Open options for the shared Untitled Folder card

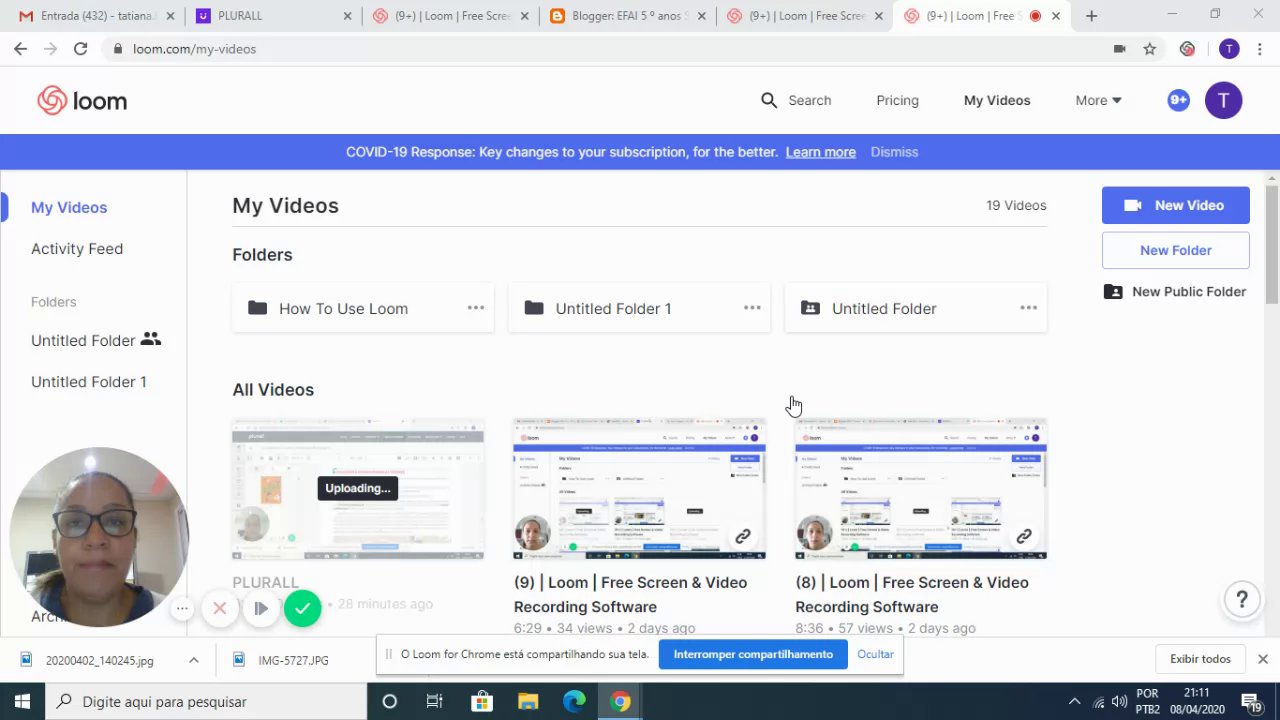1028,308
